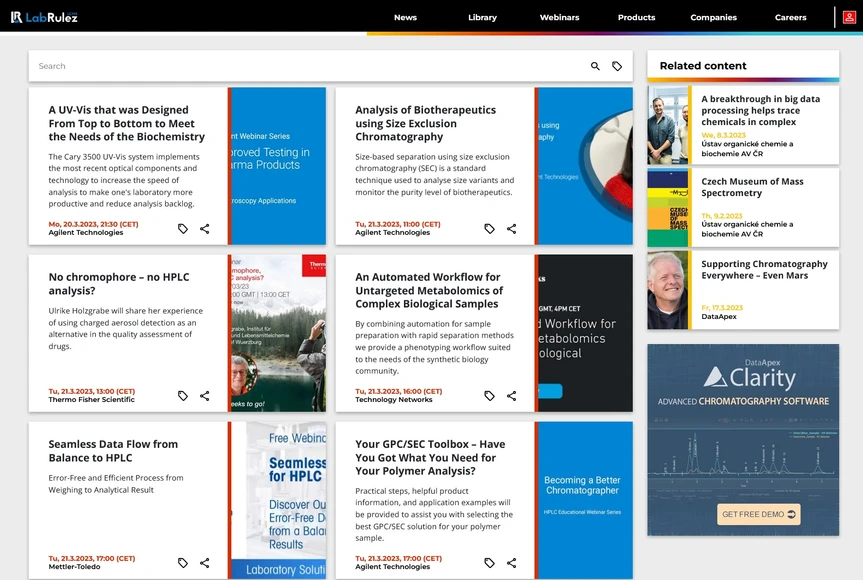Click UV-Vis webinar blue banner image
The image size is (863, 580).
coord(278,166)
